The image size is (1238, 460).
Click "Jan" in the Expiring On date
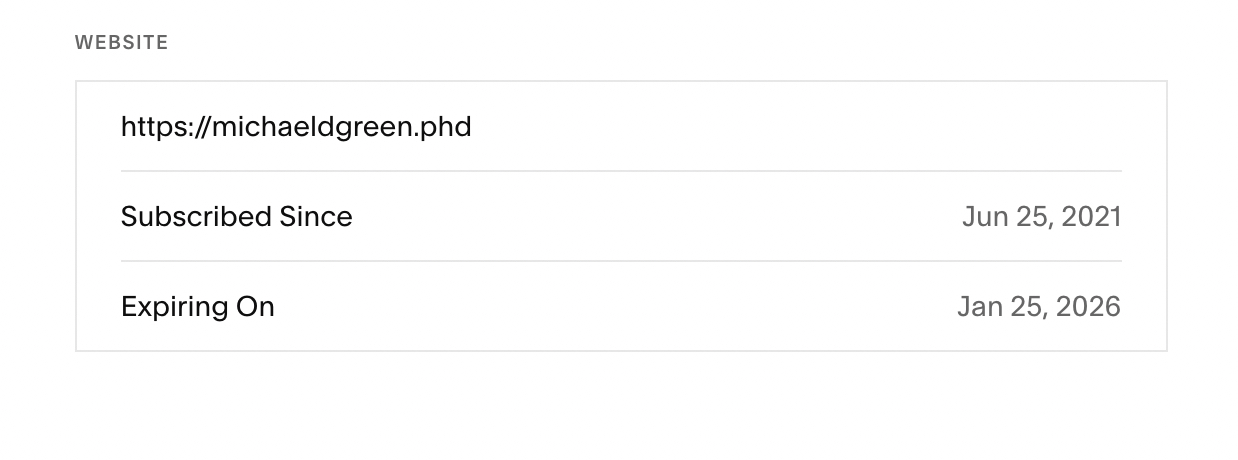[979, 307]
